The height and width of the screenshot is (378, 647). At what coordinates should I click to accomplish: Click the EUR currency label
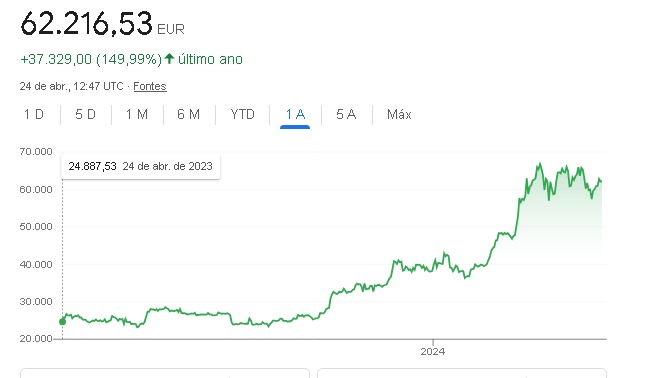[x=171, y=29]
